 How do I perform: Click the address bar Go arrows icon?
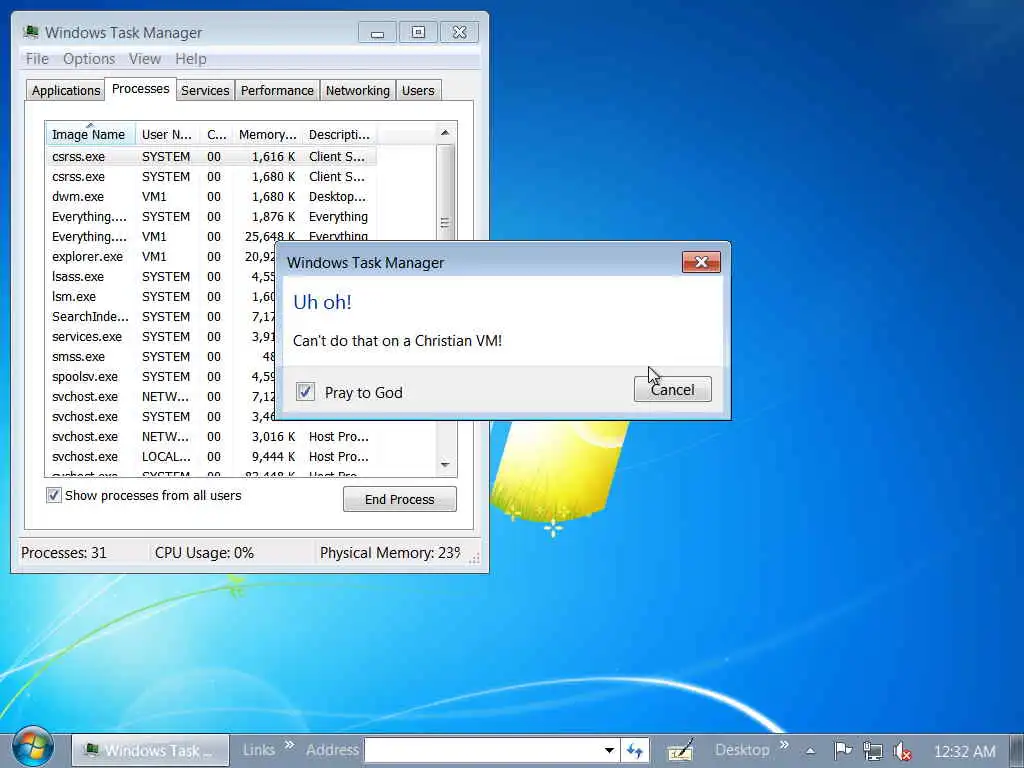point(635,750)
